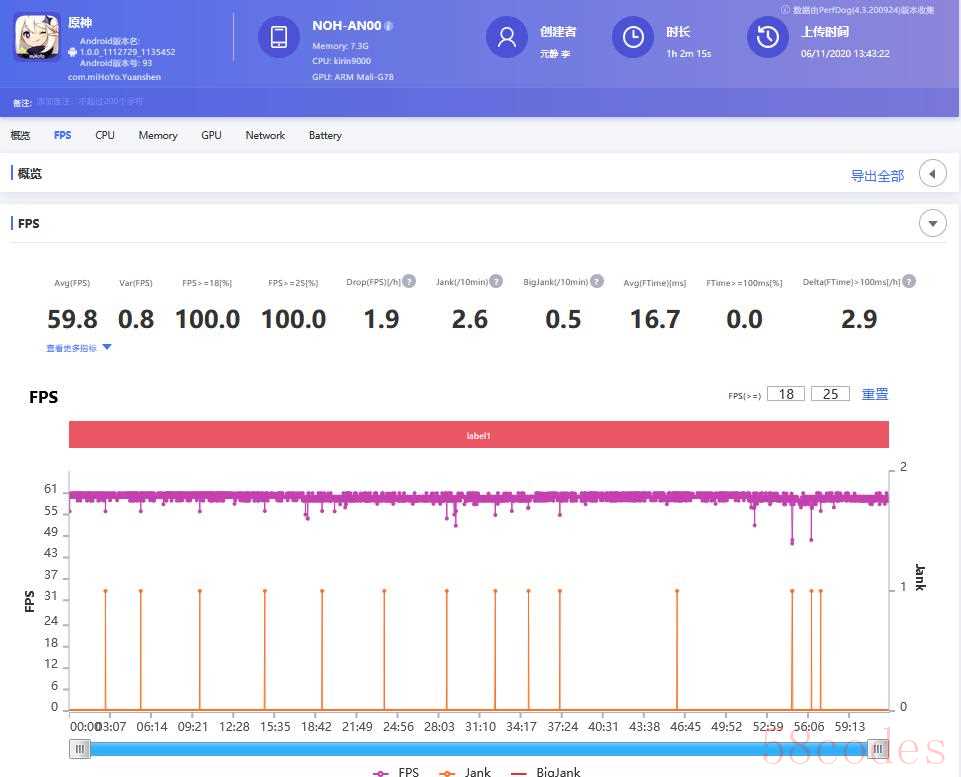Click the upload time 06/11/2020 13:43:22
Image resolution: width=961 pixels, height=777 pixels.
[x=845, y=54]
